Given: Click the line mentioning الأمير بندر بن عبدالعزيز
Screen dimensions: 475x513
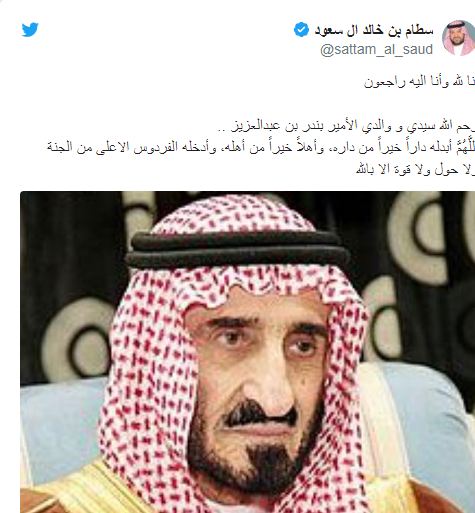Looking at the screenshot, I should tap(347, 126).
